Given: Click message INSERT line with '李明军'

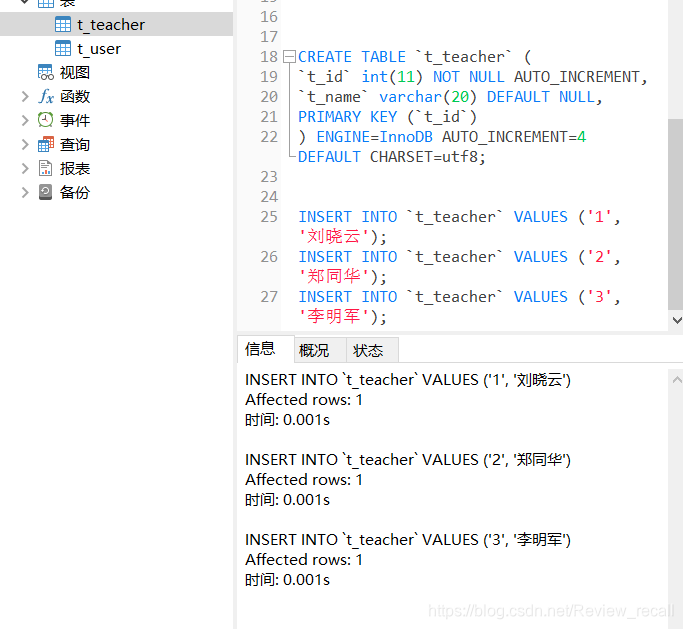Looking at the screenshot, I should click(408, 540).
